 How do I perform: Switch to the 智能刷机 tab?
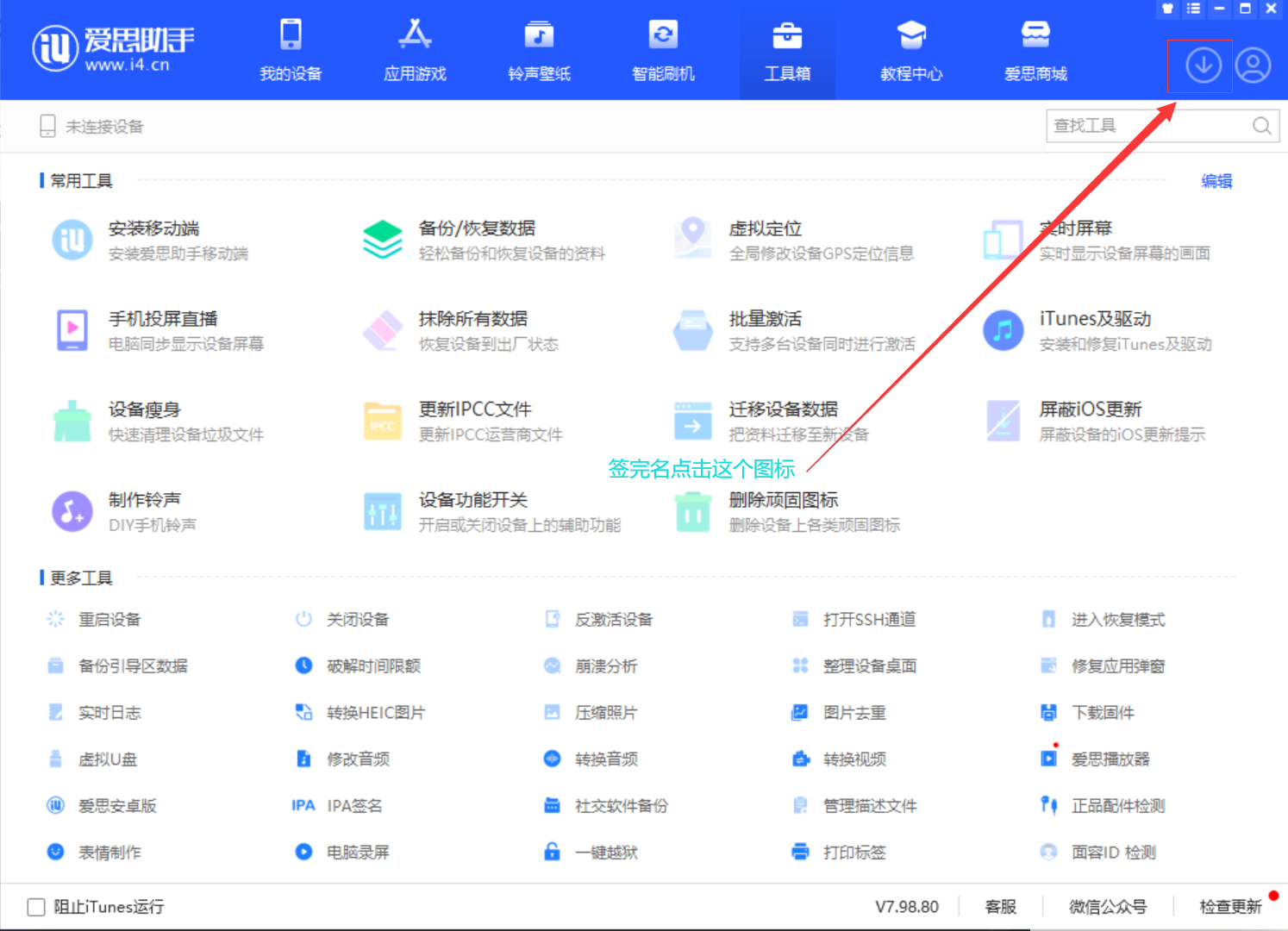pos(663,50)
